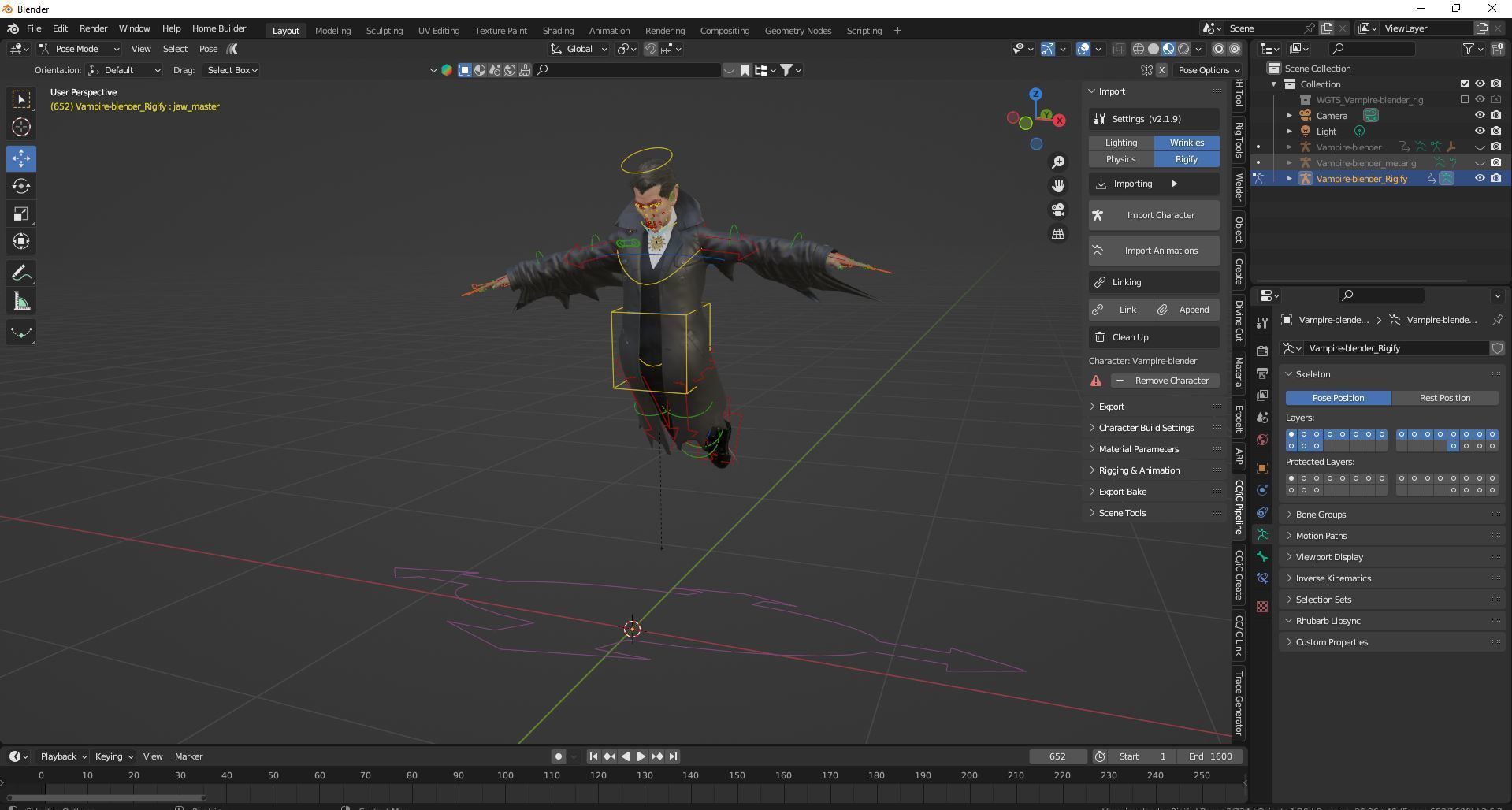The image size is (1512, 810).
Task: Open Render properties tab icon
Action: (x=1262, y=351)
